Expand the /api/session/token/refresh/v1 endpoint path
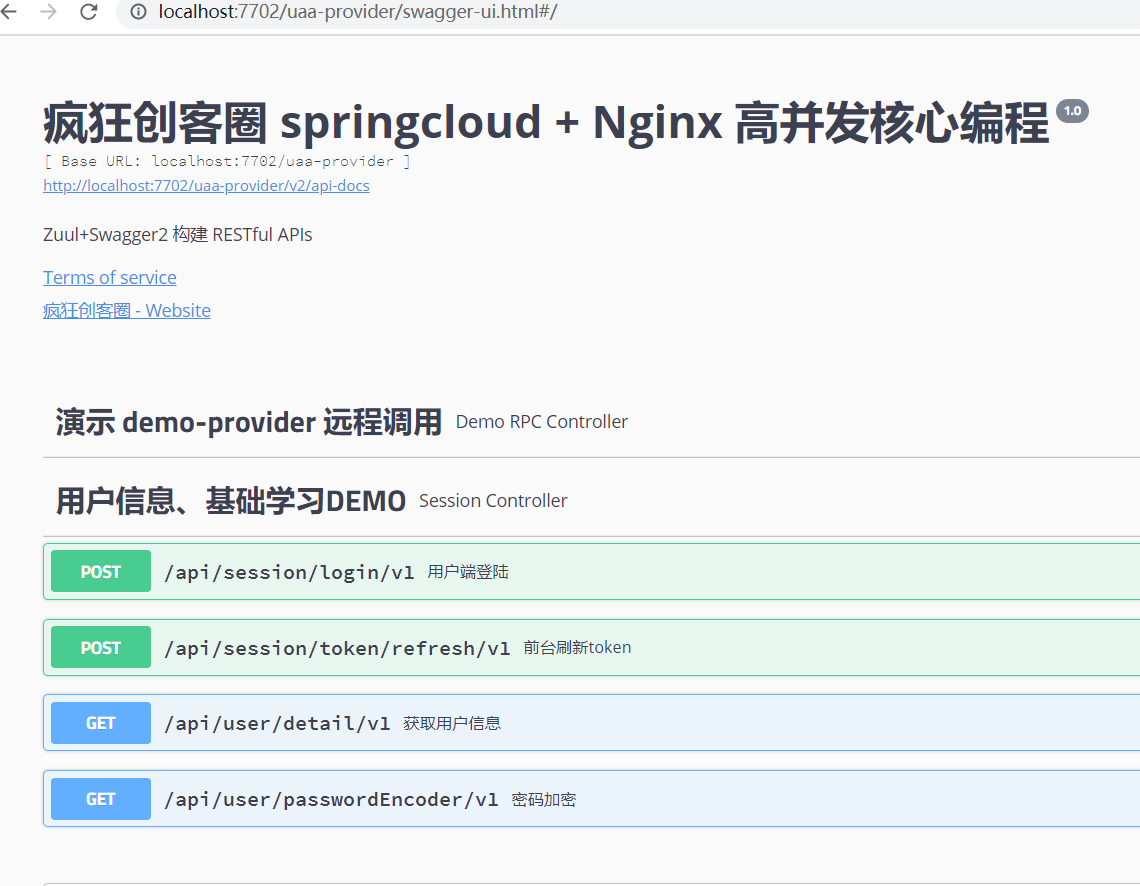Screen dimensions: 1140x886 pos(337,648)
